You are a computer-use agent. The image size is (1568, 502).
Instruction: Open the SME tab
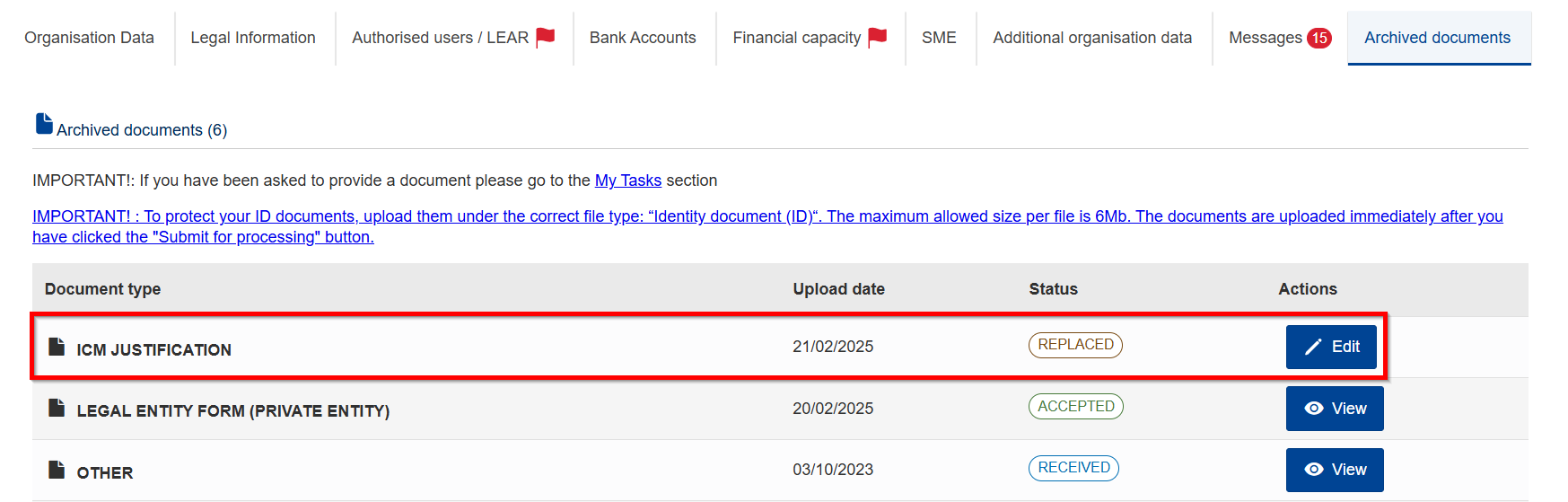click(939, 38)
